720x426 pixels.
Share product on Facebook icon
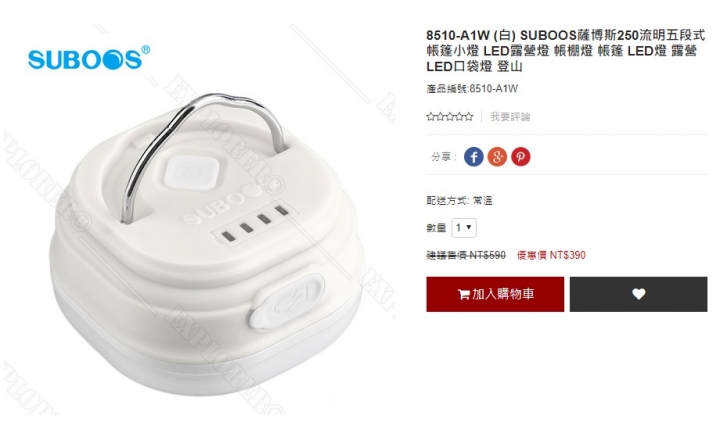click(473, 157)
